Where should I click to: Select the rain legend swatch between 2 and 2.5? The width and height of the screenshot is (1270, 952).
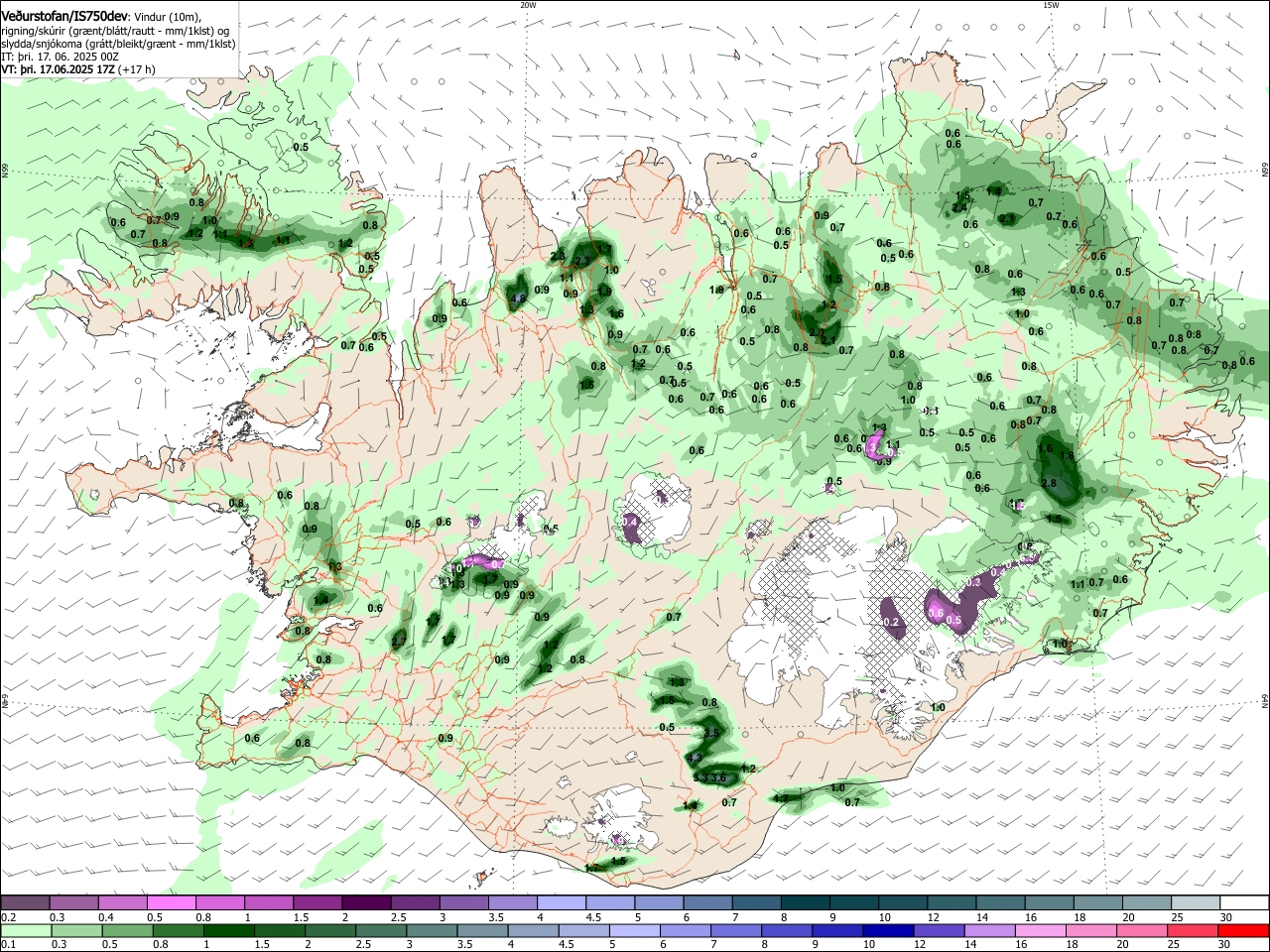click(330, 930)
